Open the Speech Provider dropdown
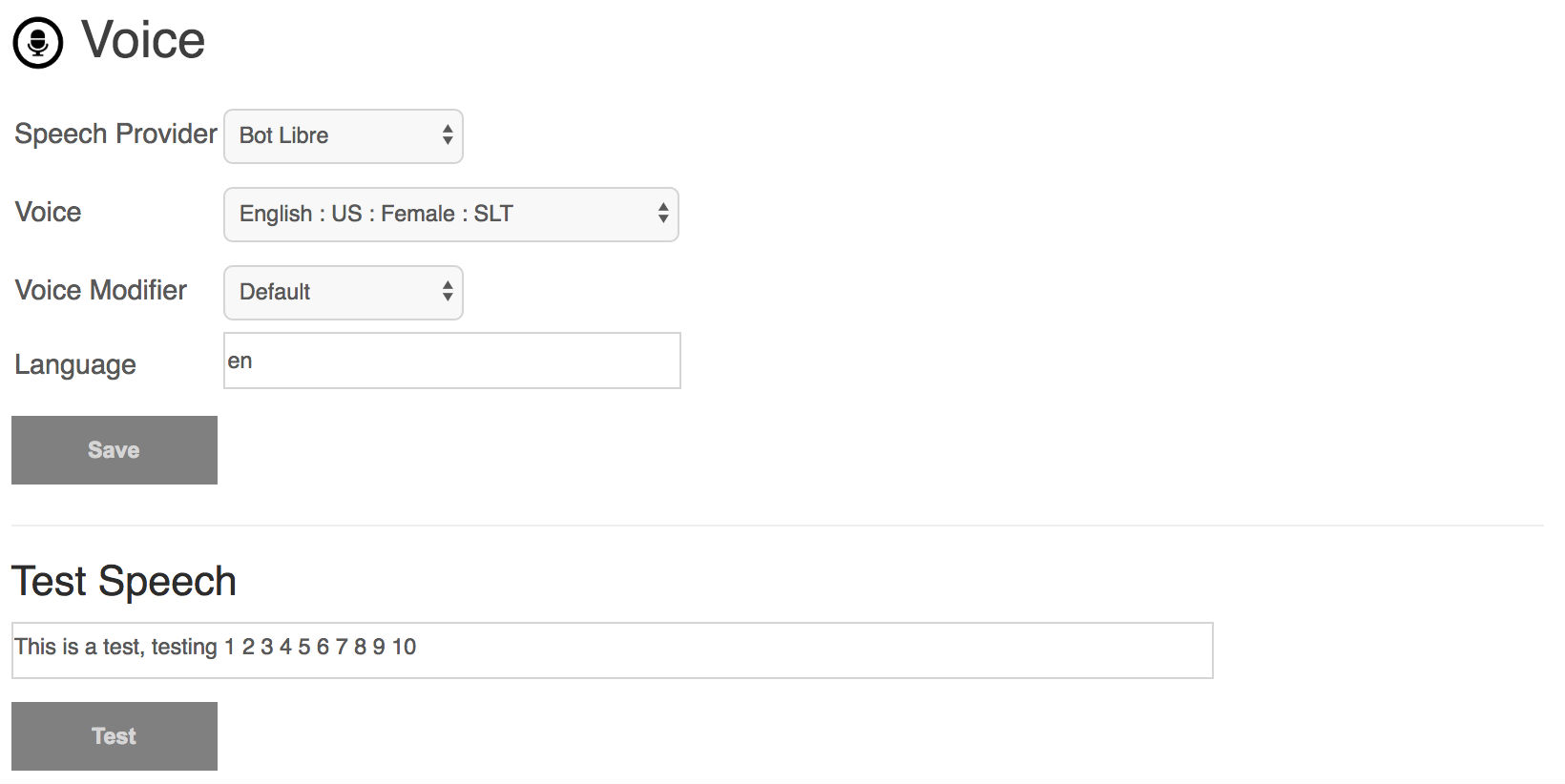 (344, 136)
